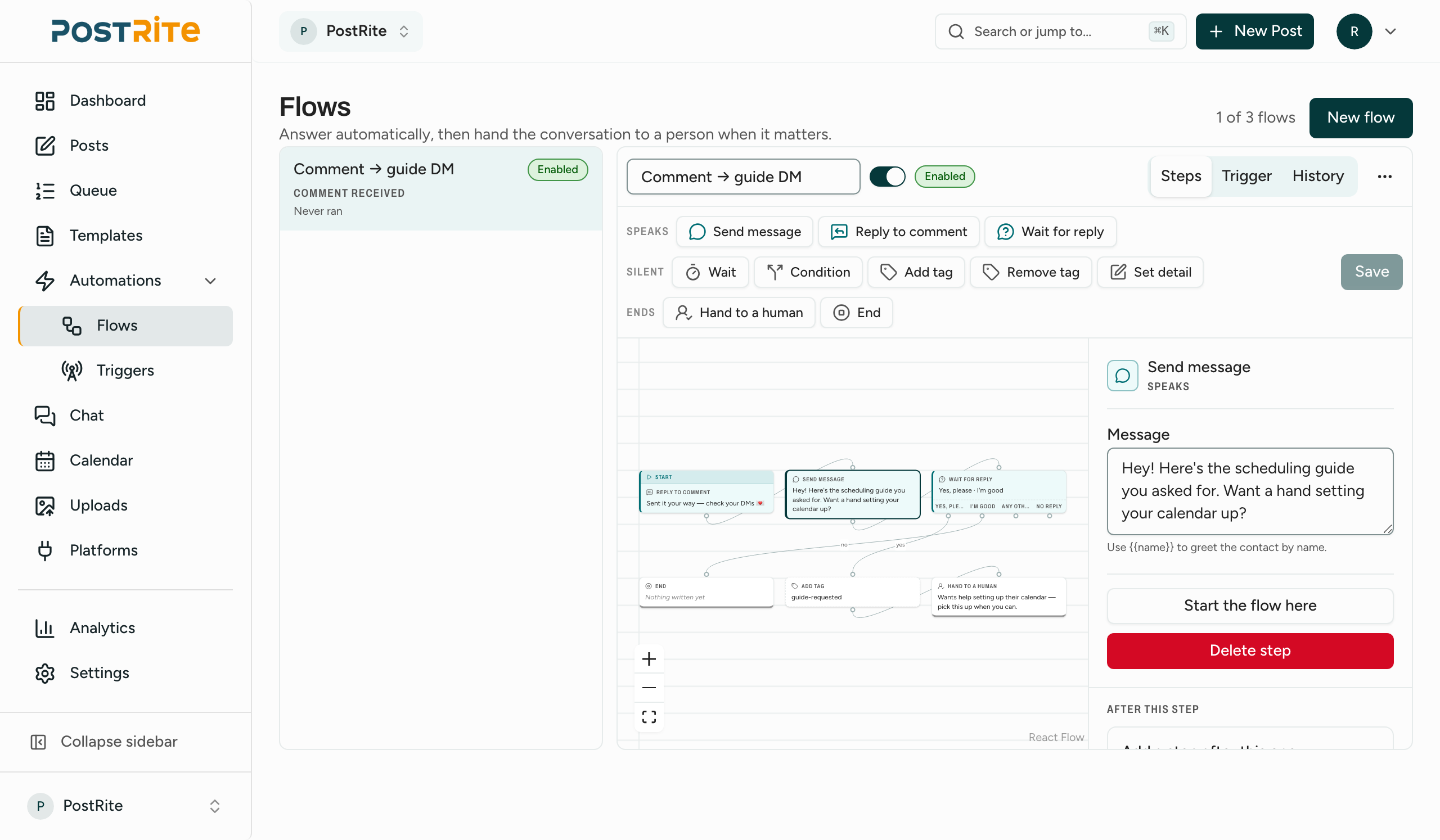Select the Hand to a human node
This screenshot has height=840, width=1440.
[x=999, y=597]
